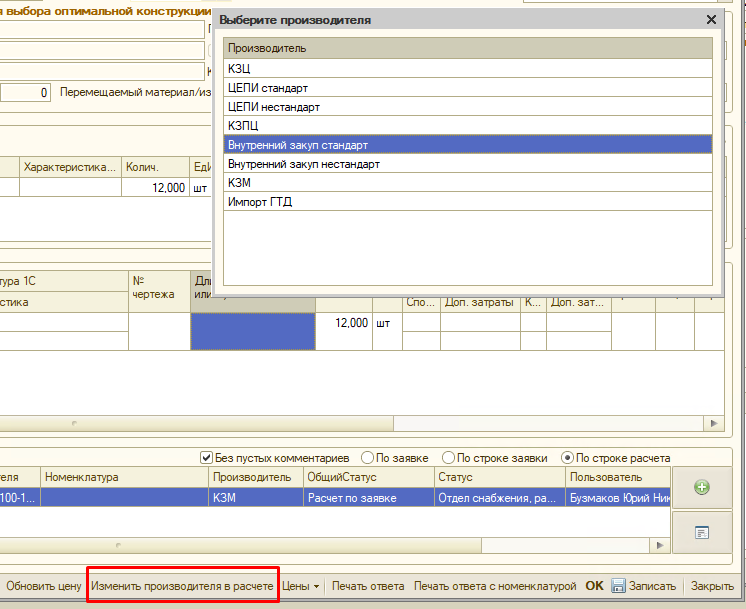Viewport: 746px width, 609px height.
Task: Choose manufacturer КЗЦ in the list
Action: (468, 69)
